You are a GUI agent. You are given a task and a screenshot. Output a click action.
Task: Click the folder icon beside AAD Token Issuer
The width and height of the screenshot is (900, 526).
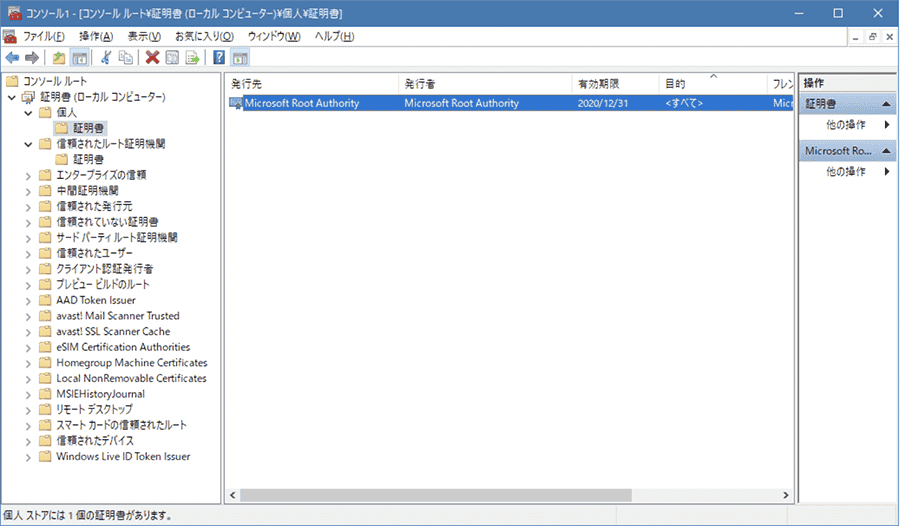(45, 300)
